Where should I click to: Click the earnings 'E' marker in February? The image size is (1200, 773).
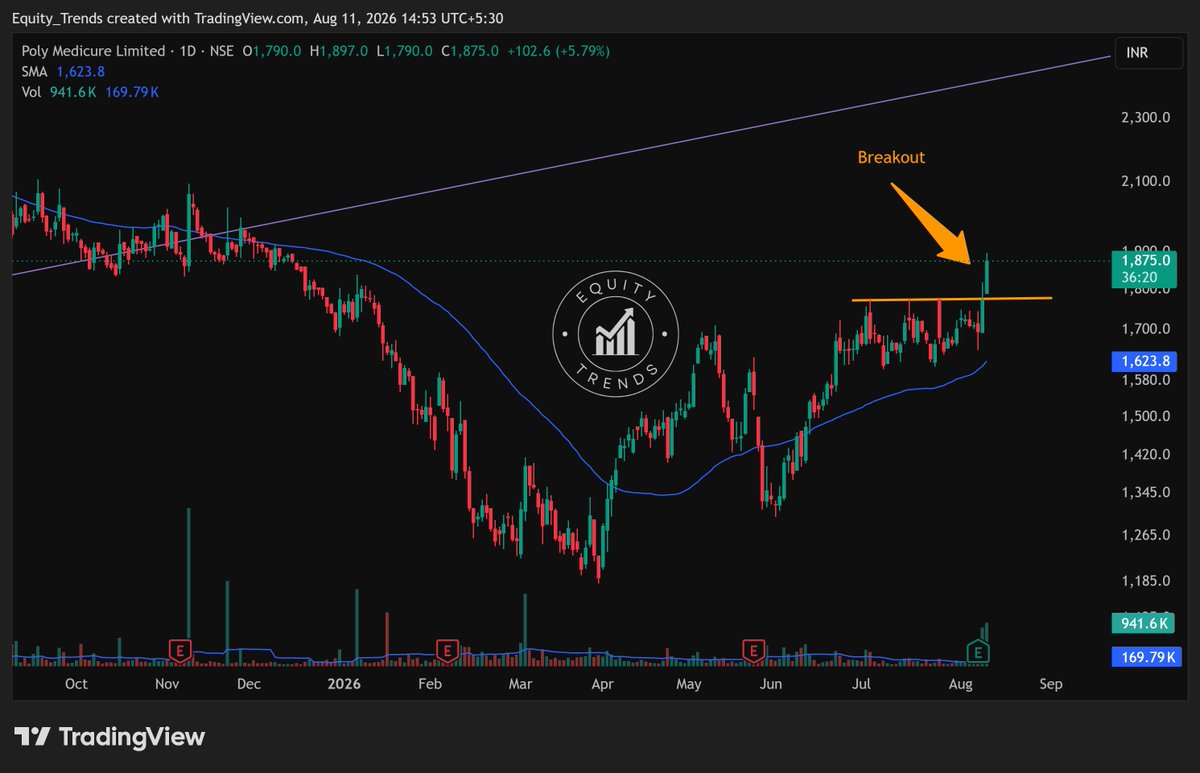(448, 651)
